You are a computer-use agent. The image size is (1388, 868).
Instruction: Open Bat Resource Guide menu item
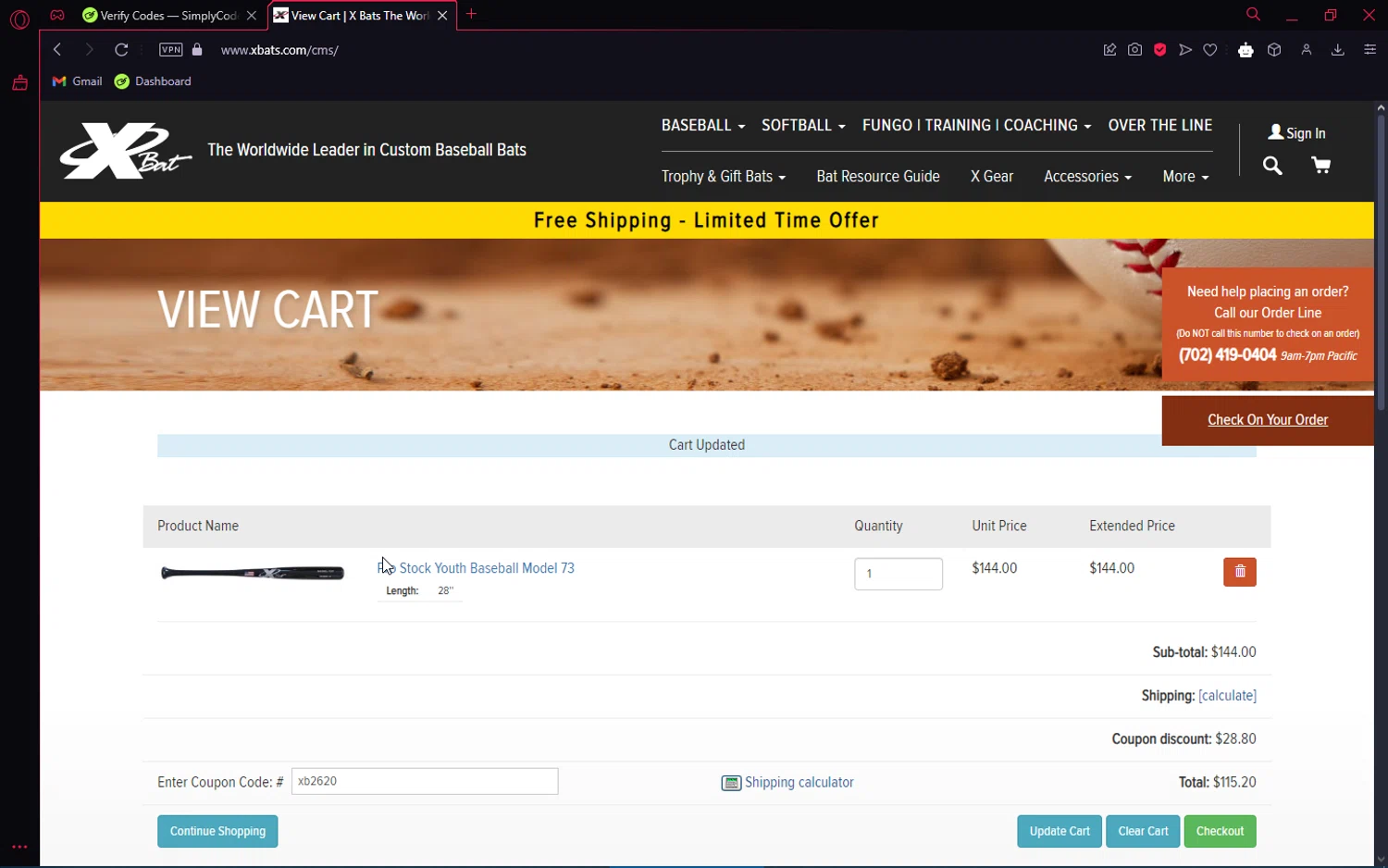tap(878, 176)
